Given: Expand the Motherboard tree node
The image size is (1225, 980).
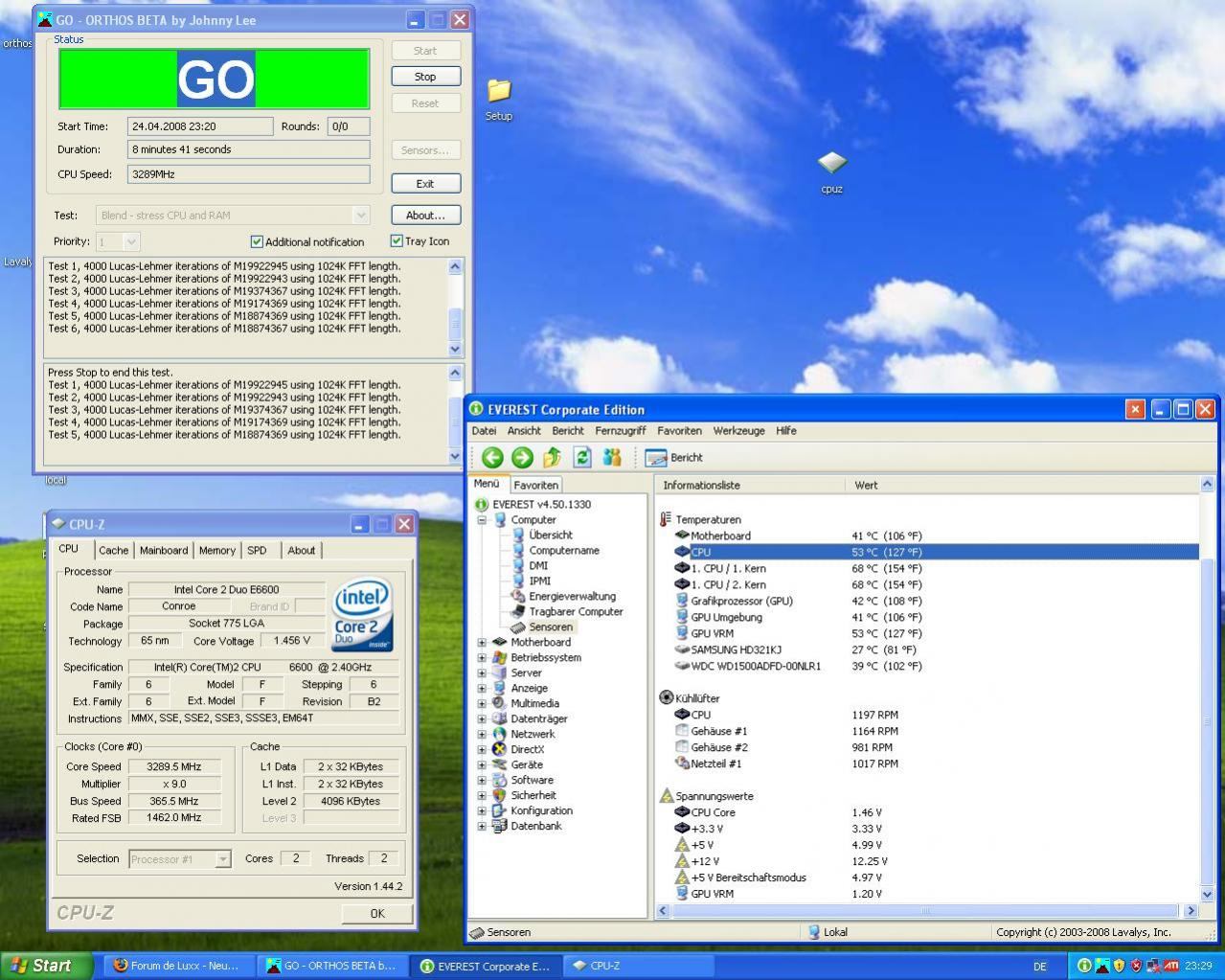Looking at the screenshot, I should click(x=482, y=642).
